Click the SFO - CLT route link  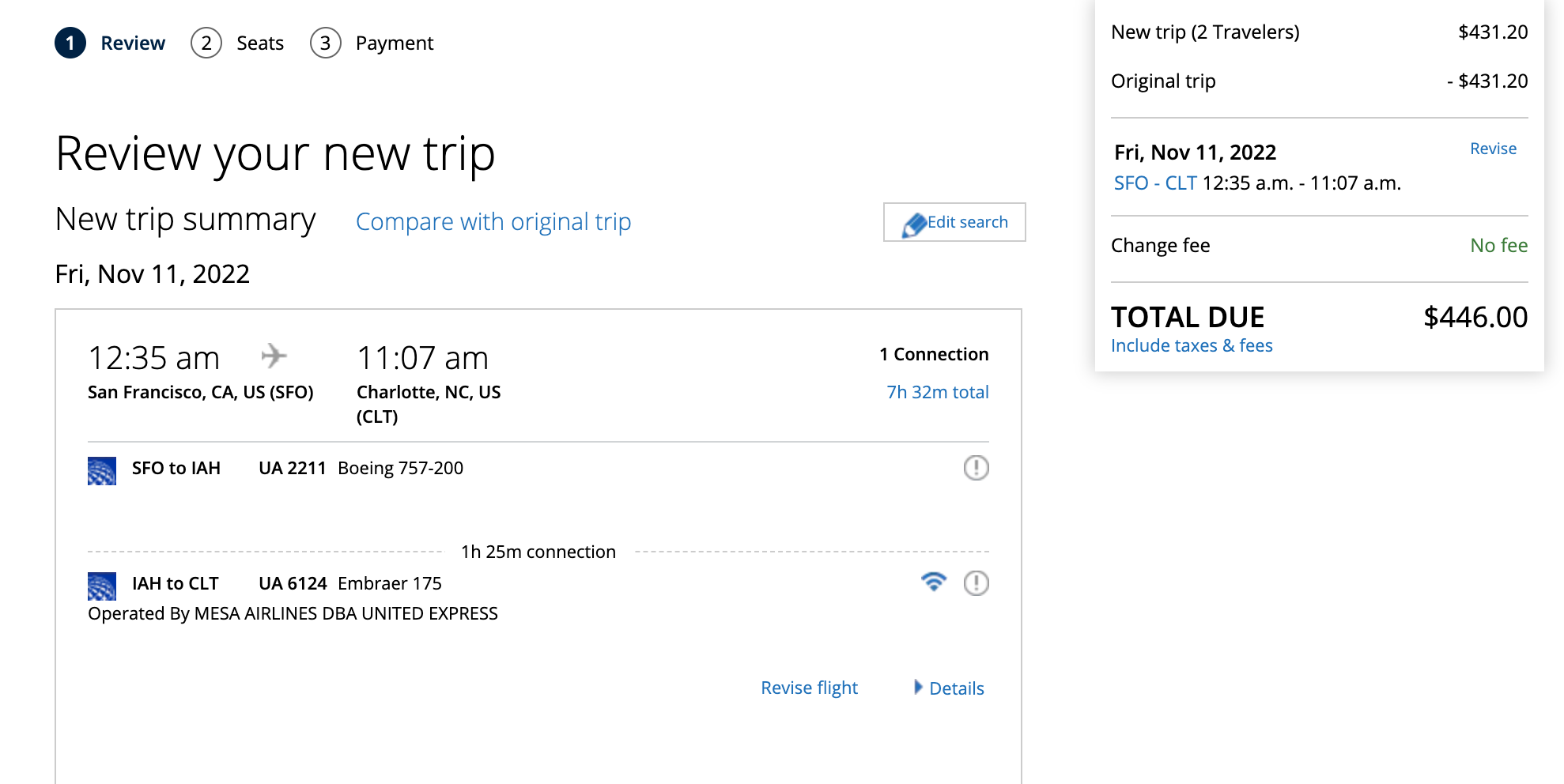click(x=1155, y=183)
